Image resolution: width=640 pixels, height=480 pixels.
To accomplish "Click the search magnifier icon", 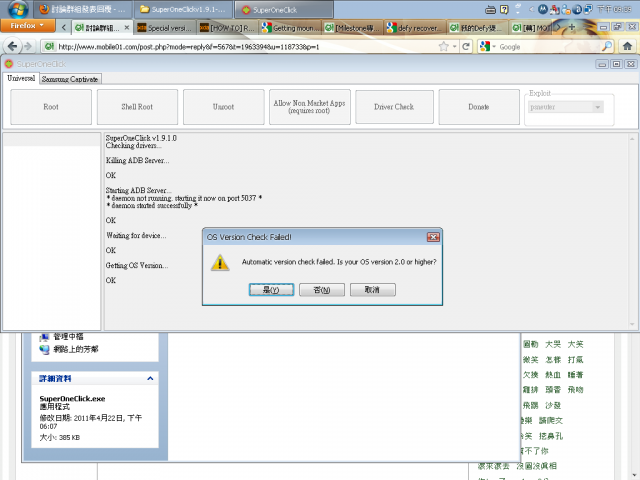I will point(607,46).
